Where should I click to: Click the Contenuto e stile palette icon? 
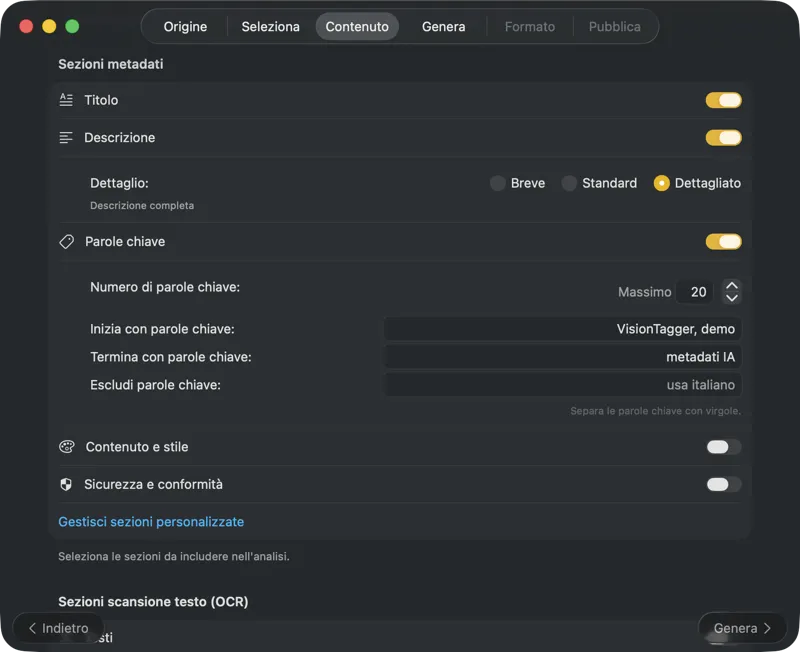66,447
